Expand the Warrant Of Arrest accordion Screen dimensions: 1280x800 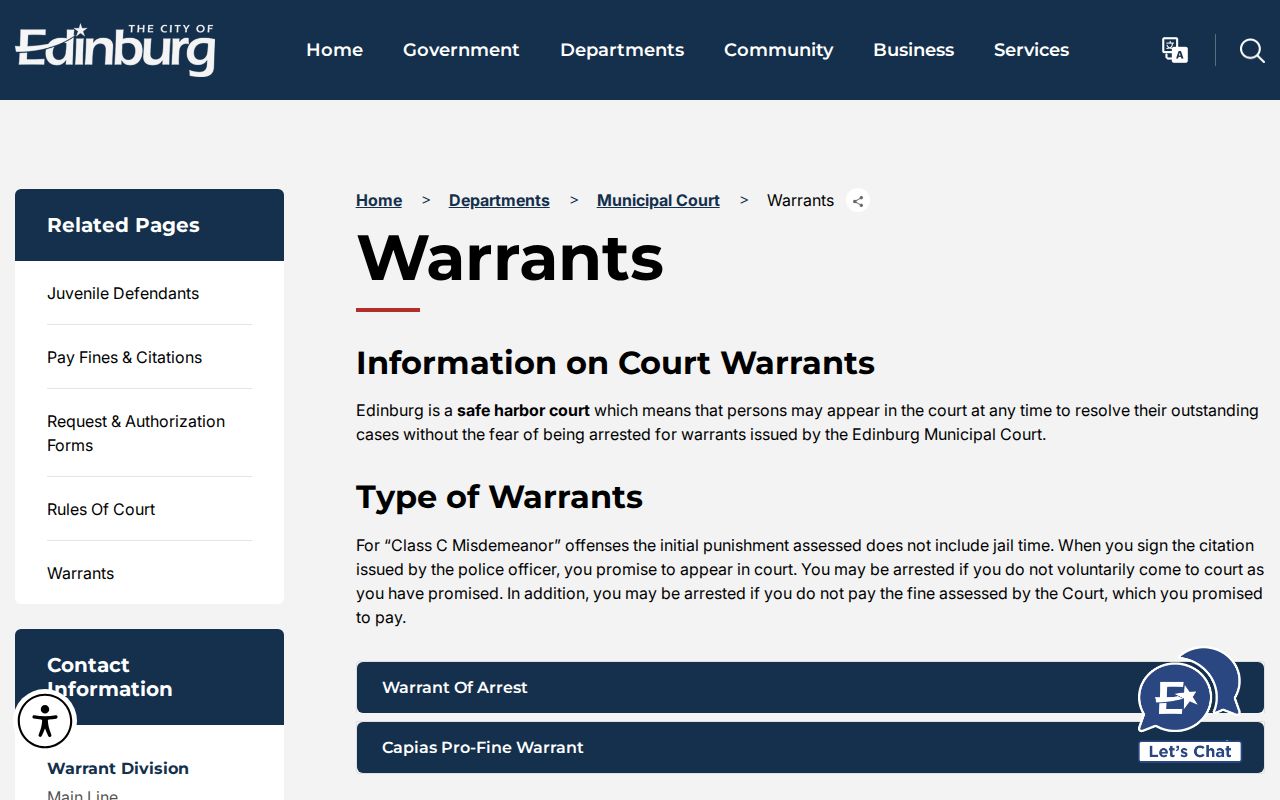[x=810, y=687]
